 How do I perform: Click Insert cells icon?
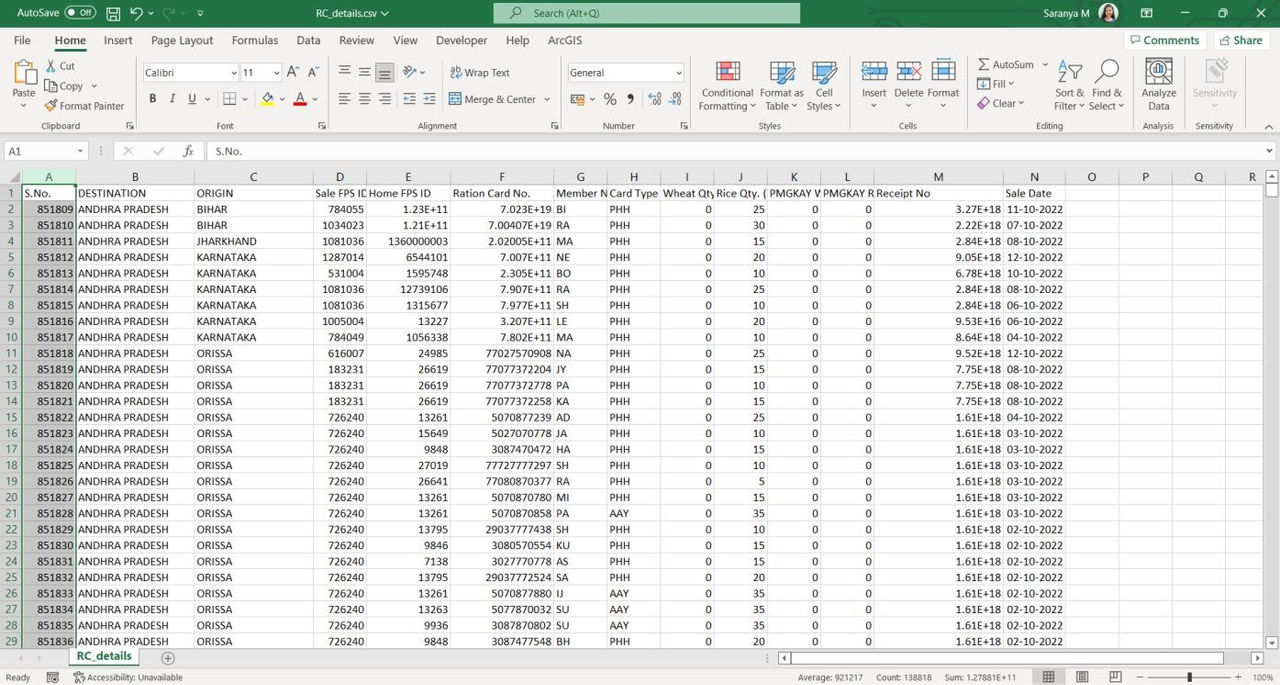[x=874, y=72]
